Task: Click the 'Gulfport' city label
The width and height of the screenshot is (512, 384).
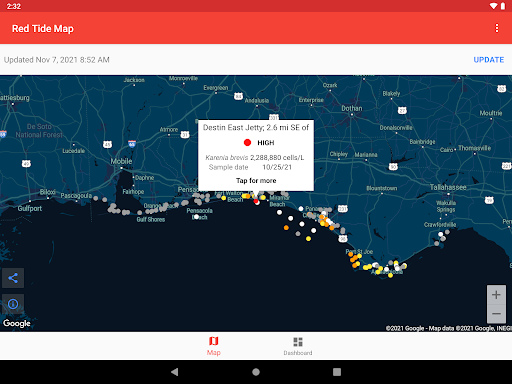Action: (30, 208)
